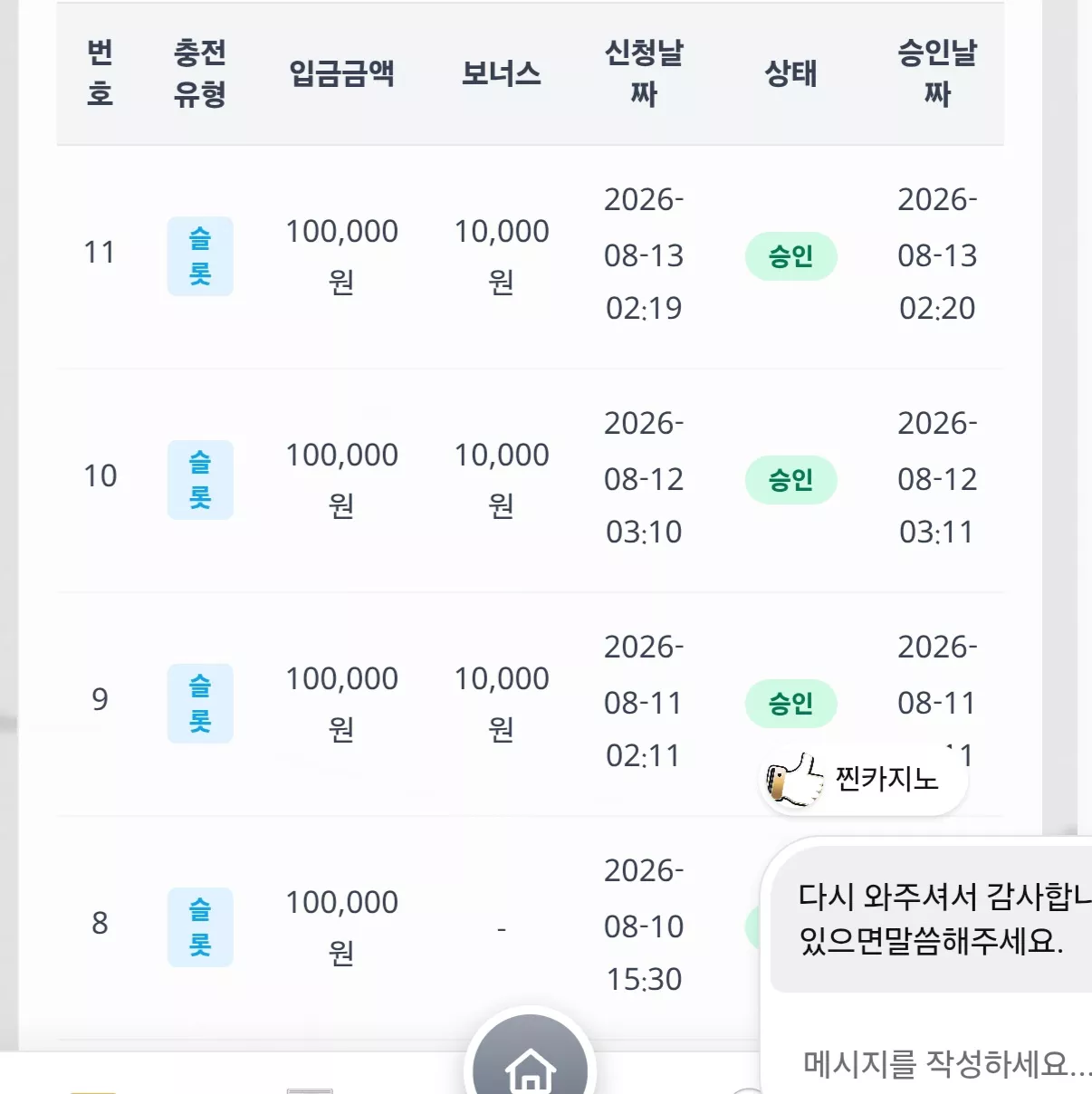
Task: Click the 승인 status badge in row 9
Action: tap(790, 704)
